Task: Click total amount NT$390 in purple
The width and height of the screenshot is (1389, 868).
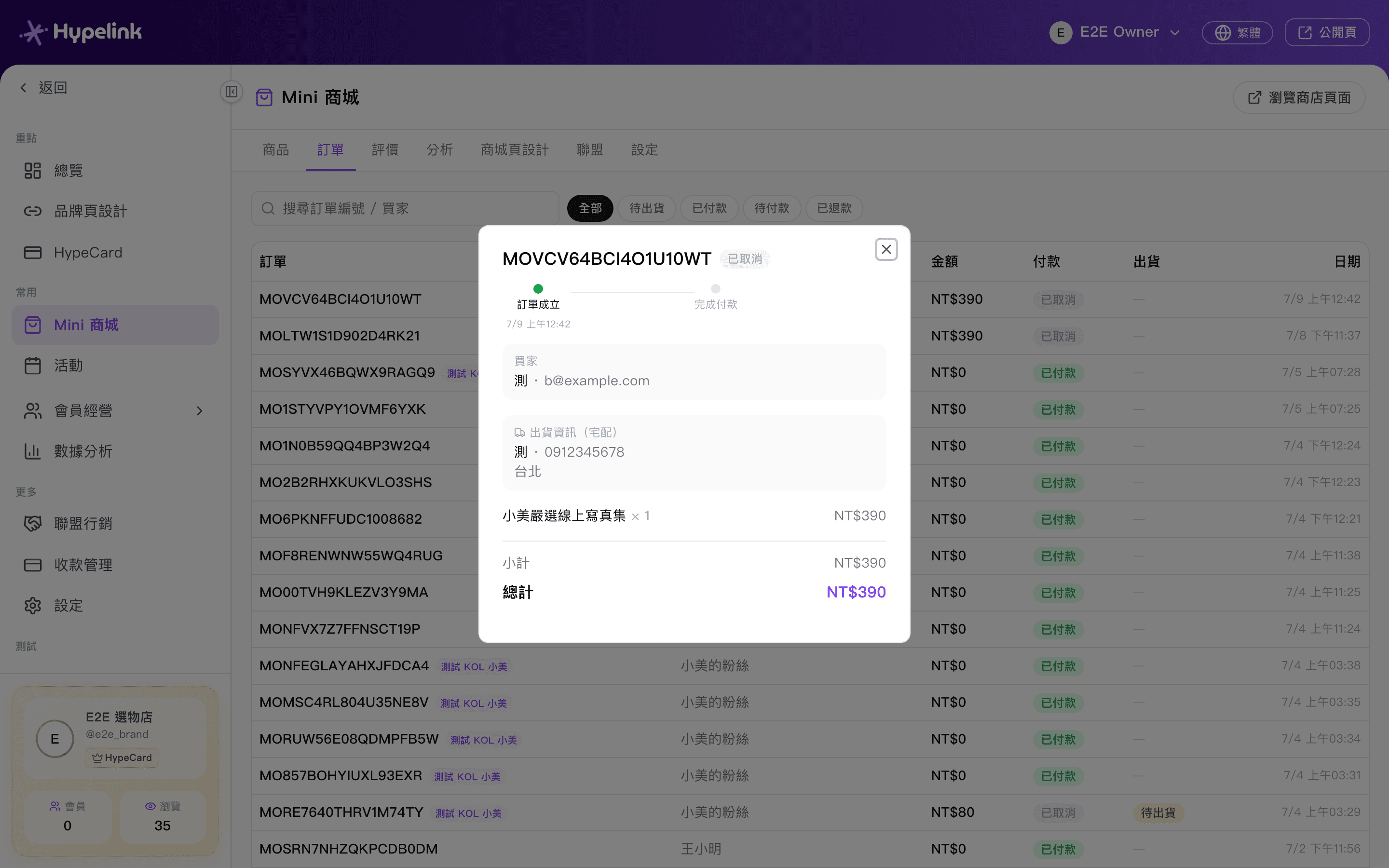Action: click(856, 592)
